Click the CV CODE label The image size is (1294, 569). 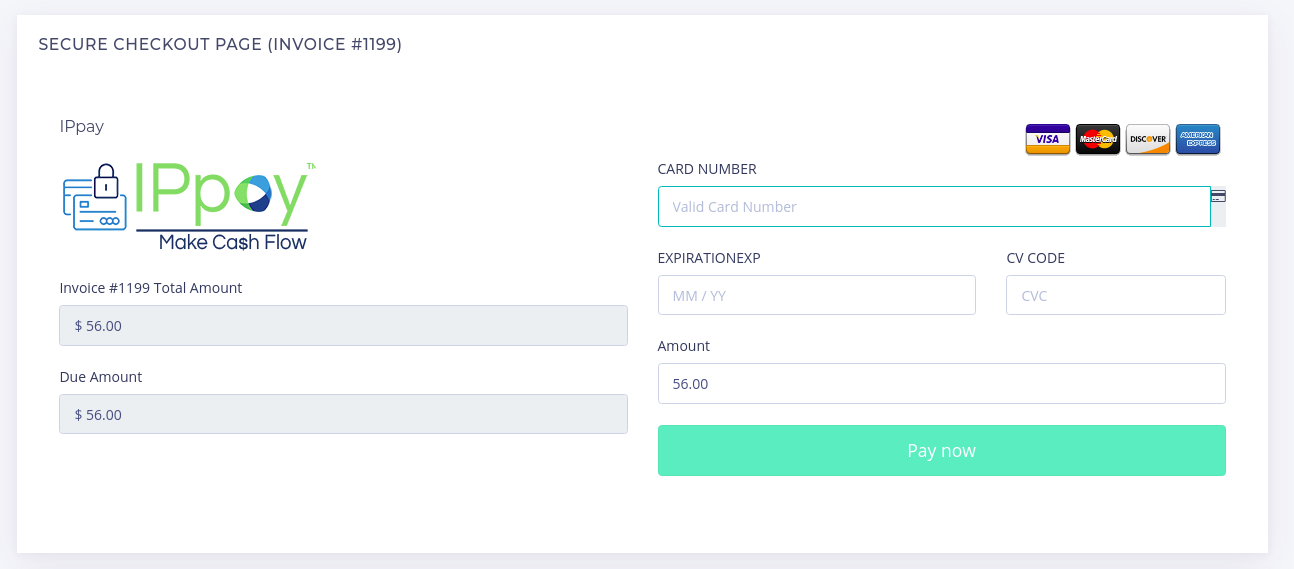[x=1035, y=258]
